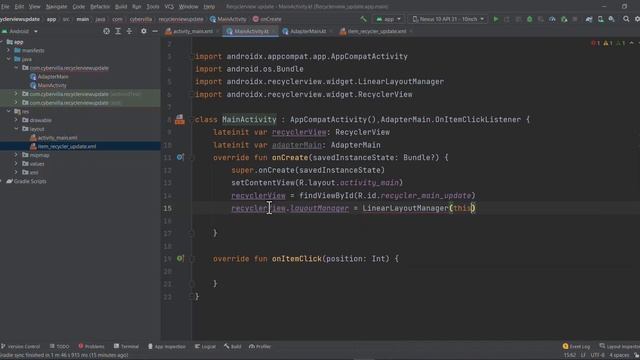The image size is (640, 360).
Task: Click the Rerun icon next to Run
Action: point(507,19)
